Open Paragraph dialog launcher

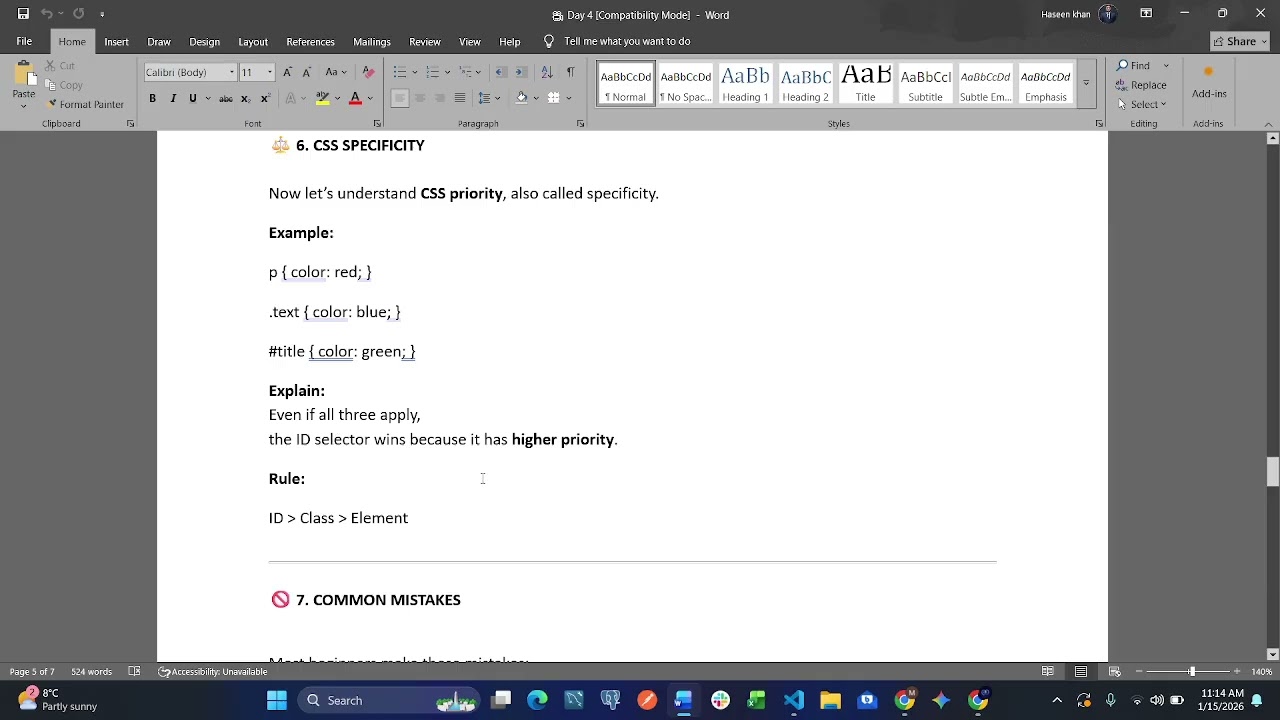coord(580,124)
